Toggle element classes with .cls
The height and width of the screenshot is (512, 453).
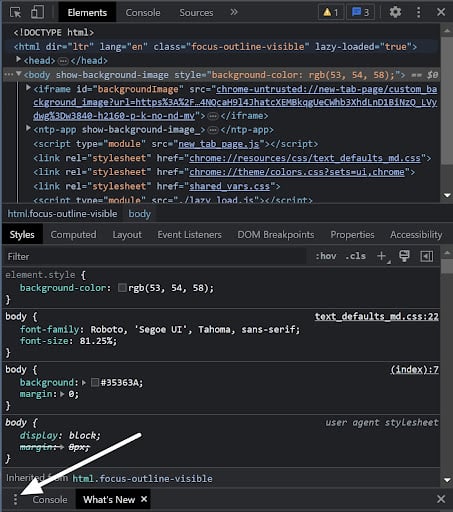click(356, 256)
